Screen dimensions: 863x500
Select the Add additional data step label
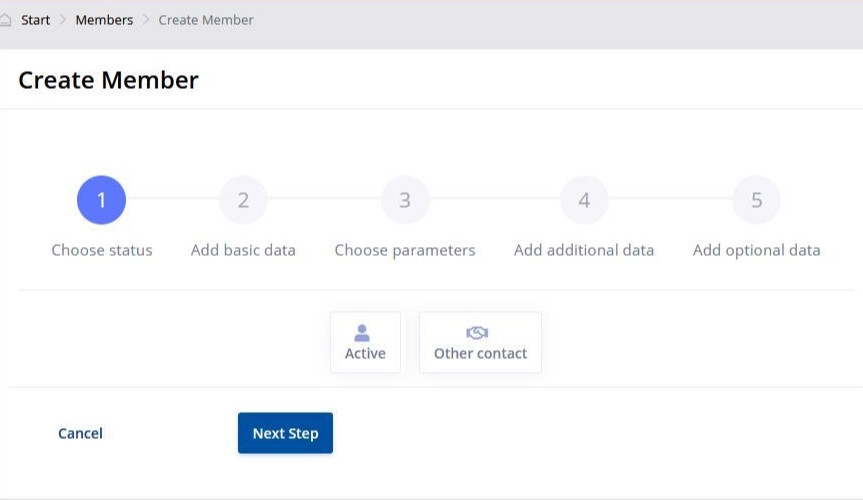[584, 250]
